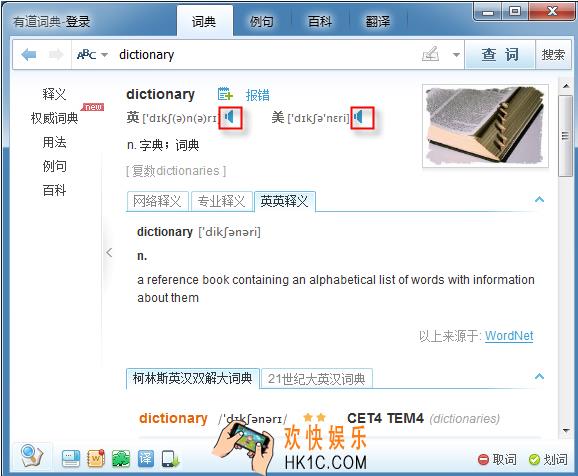The width and height of the screenshot is (578, 476).
Task: Open the 专业释义 tab
Action: tap(221, 201)
